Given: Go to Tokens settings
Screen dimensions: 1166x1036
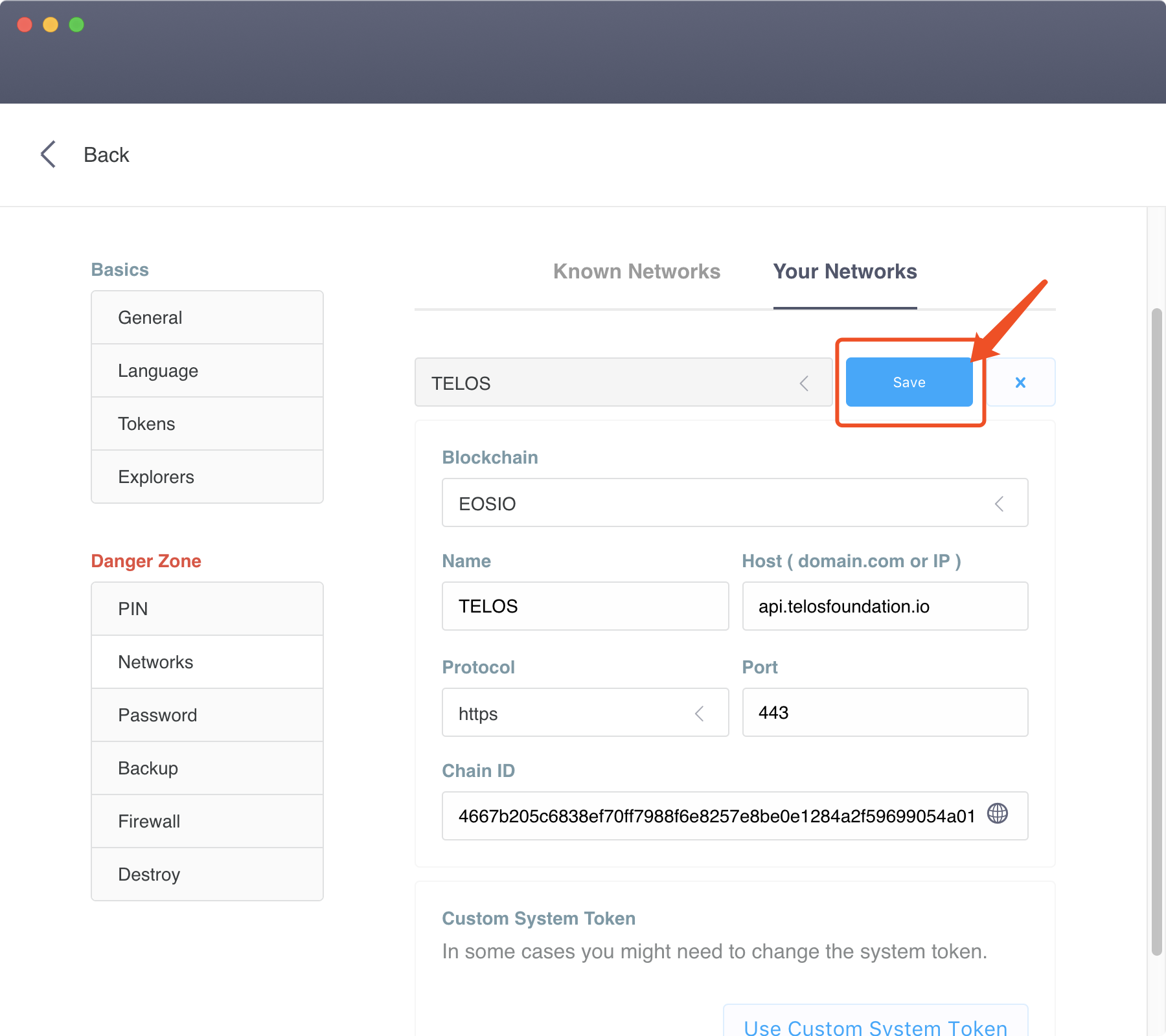Looking at the screenshot, I should [x=207, y=423].
